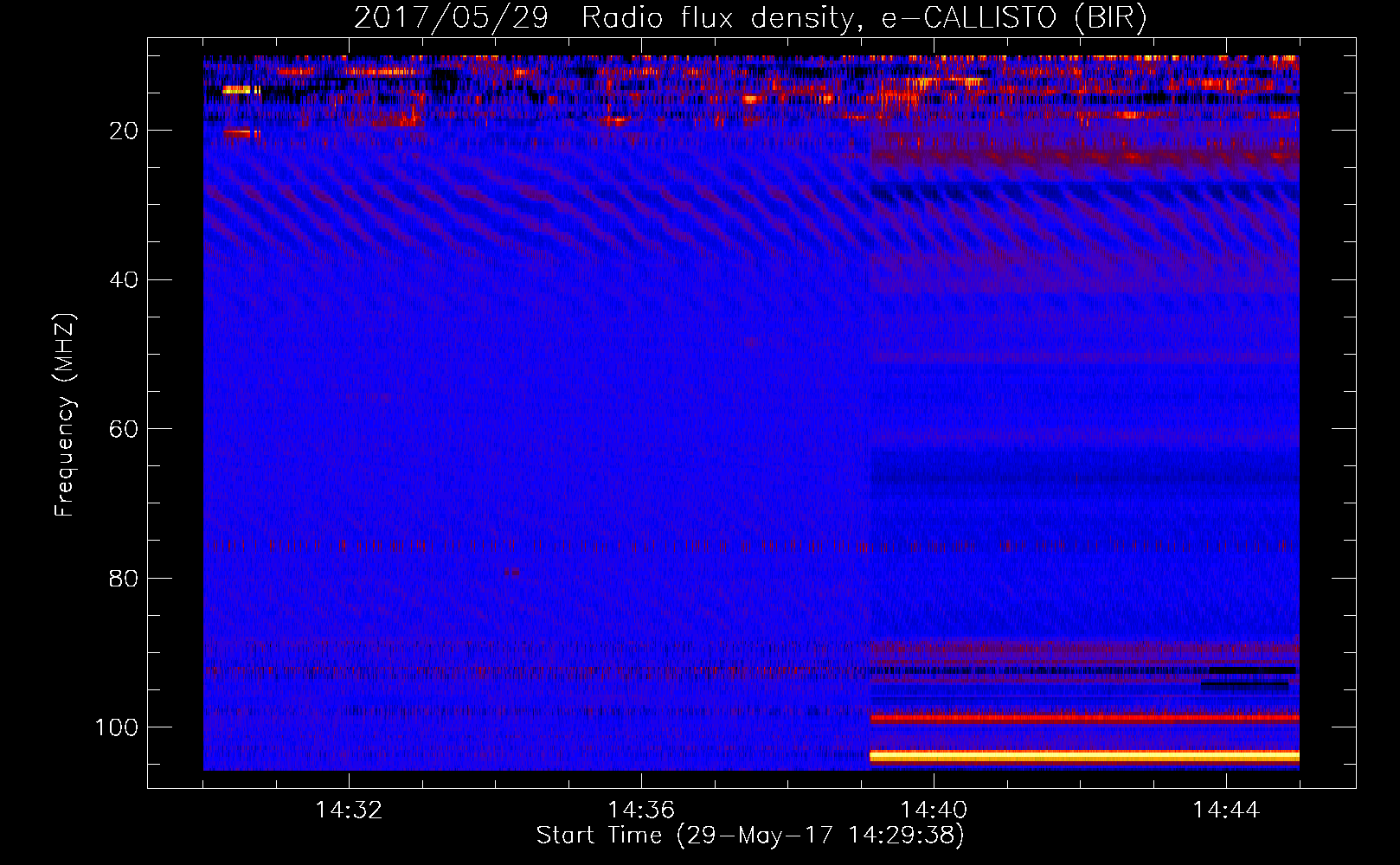Click the '60' frequency tick label
The width and height of the screenshot is (1400, 865).
click(124, 429)
